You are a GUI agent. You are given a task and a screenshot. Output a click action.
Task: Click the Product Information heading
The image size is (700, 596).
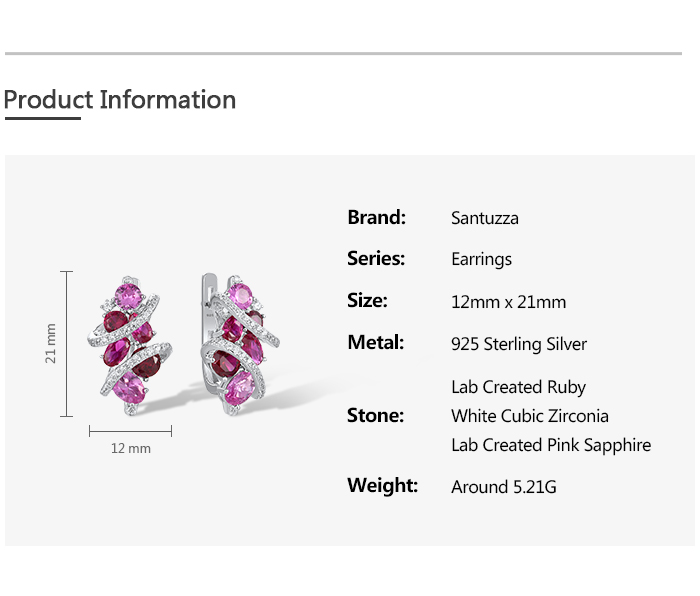[120, 100]
